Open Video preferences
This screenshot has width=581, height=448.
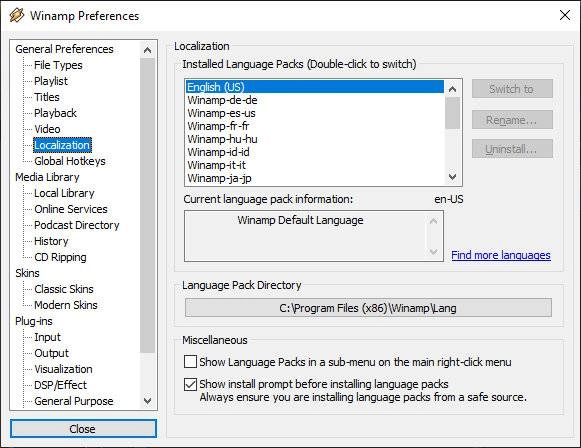click(x=47, y=129)
